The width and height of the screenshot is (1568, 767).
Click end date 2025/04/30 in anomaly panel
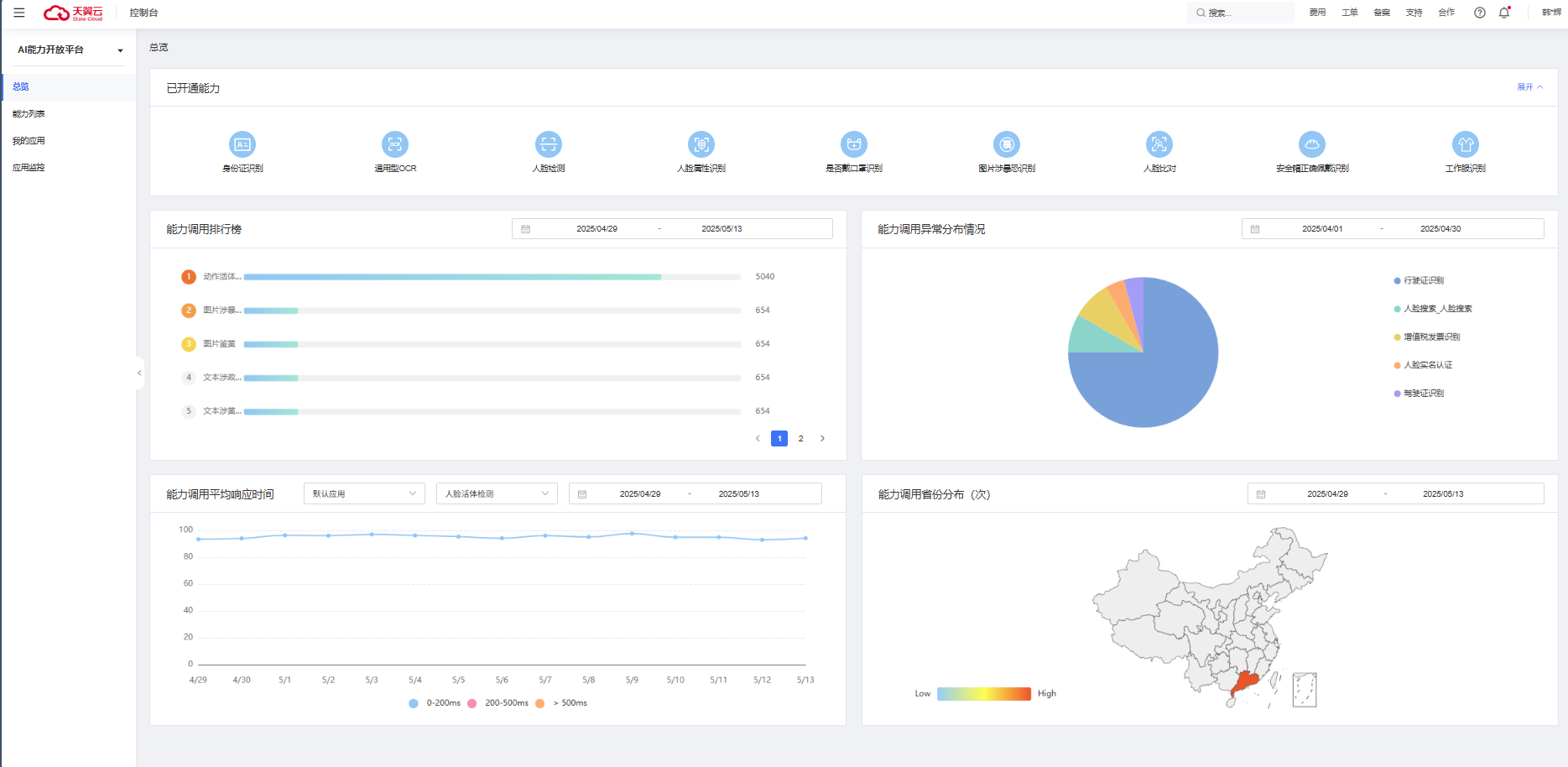pyautogui.click(x=1440, y=229)
